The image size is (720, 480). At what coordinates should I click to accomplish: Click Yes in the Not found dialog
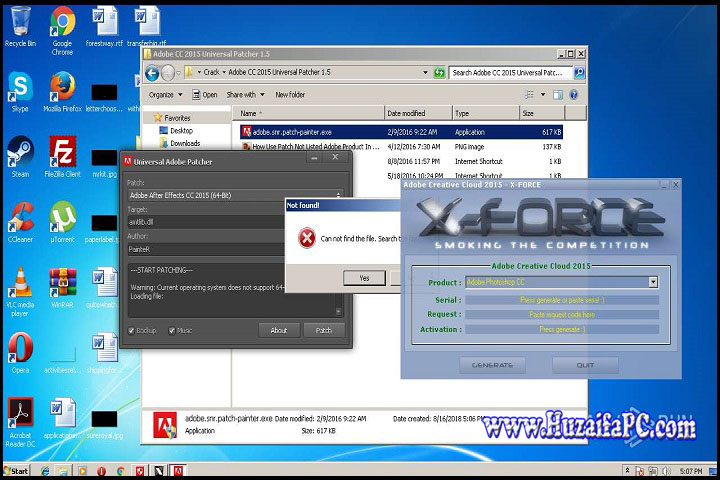tap(364, 278)
